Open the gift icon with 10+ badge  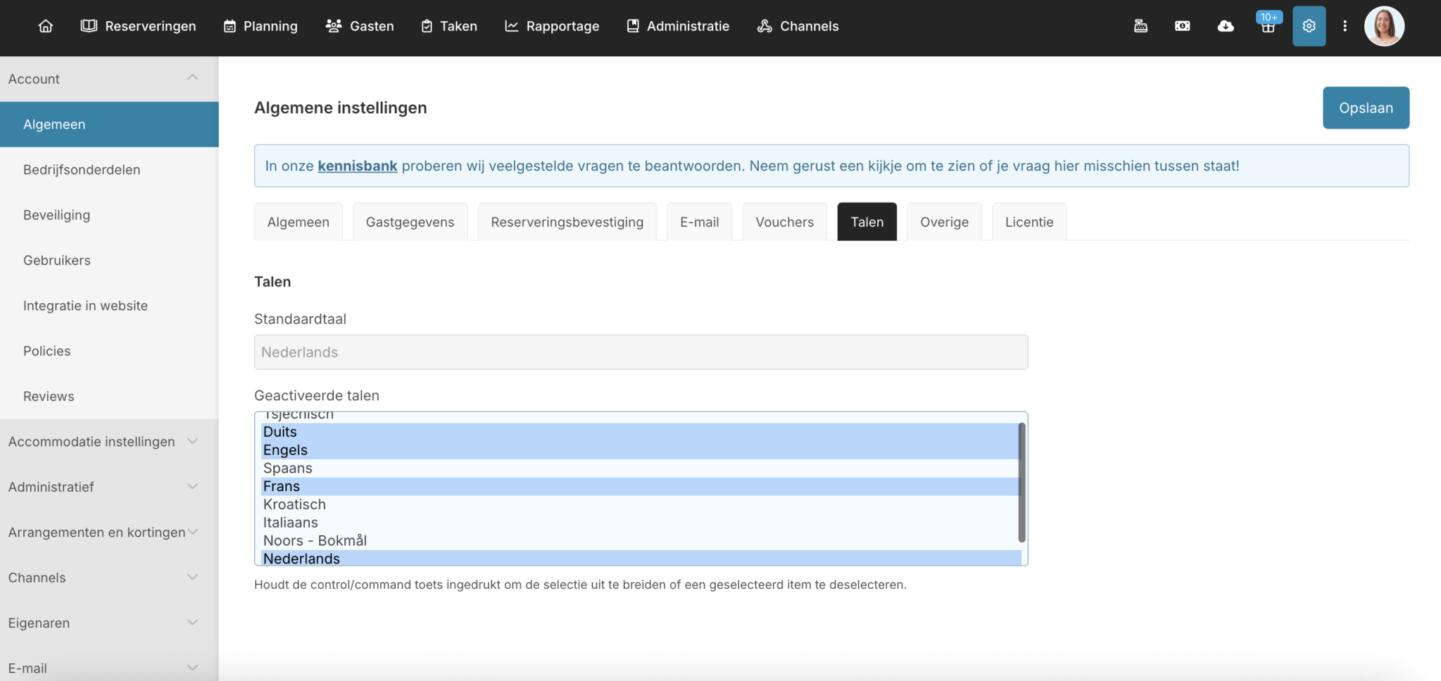pyautogui.click(x=1267, y=27)
